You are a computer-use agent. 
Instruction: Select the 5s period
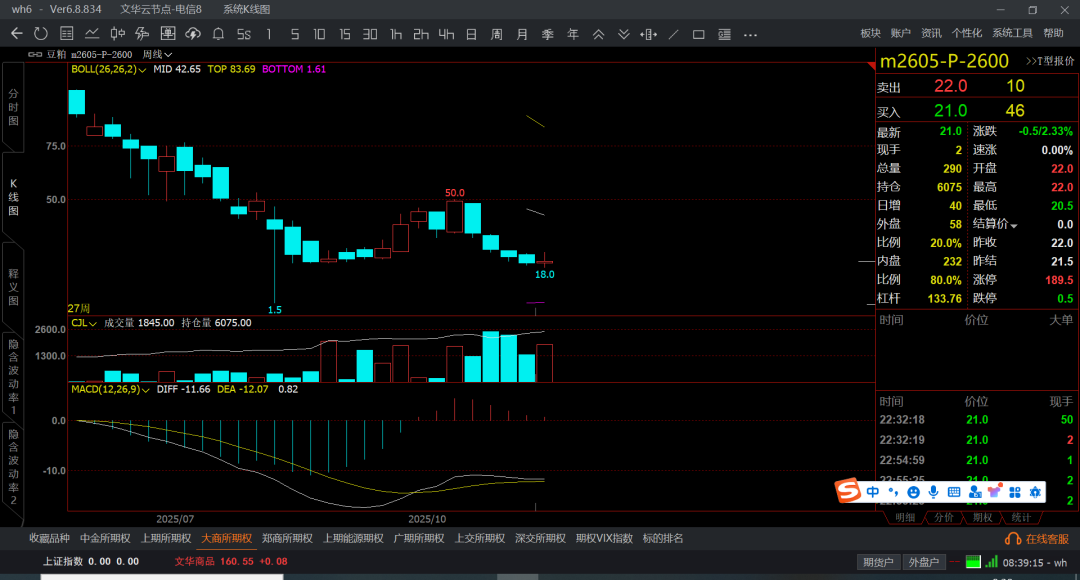pos(244,34)
